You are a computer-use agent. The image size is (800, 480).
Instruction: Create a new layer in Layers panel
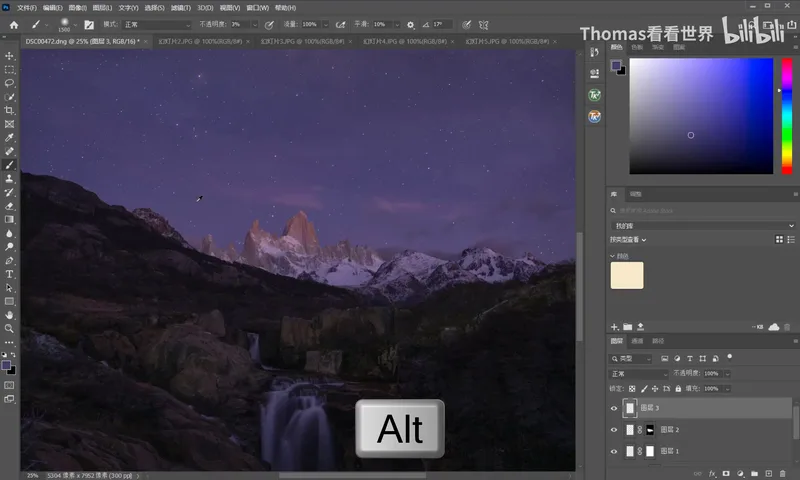pos(769,473)
